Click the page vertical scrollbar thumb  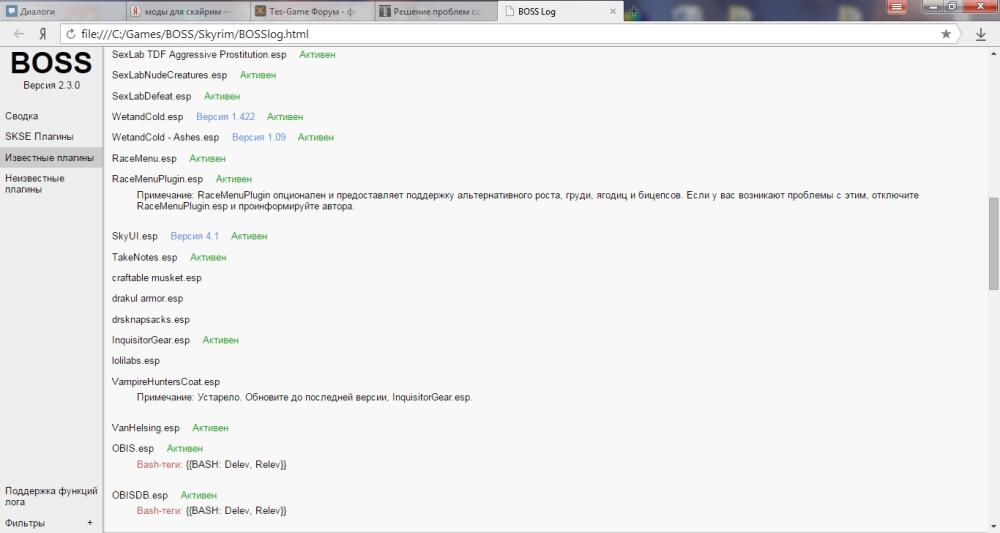click(x=994, y=243)
